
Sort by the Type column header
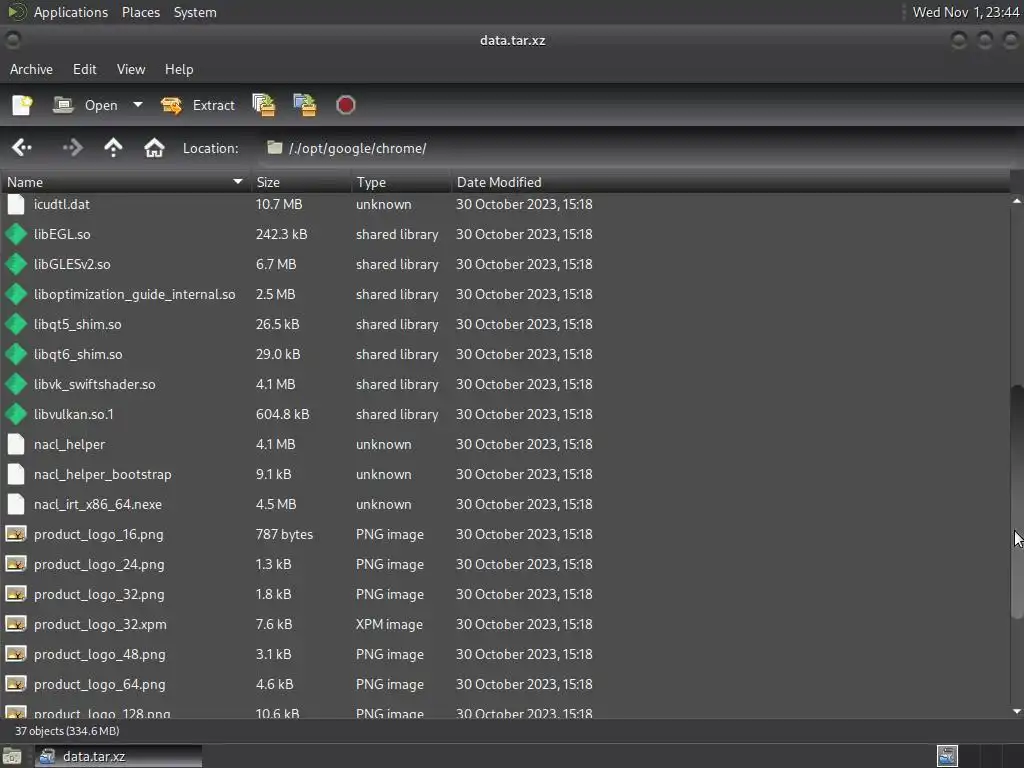(x=401, y=182)
